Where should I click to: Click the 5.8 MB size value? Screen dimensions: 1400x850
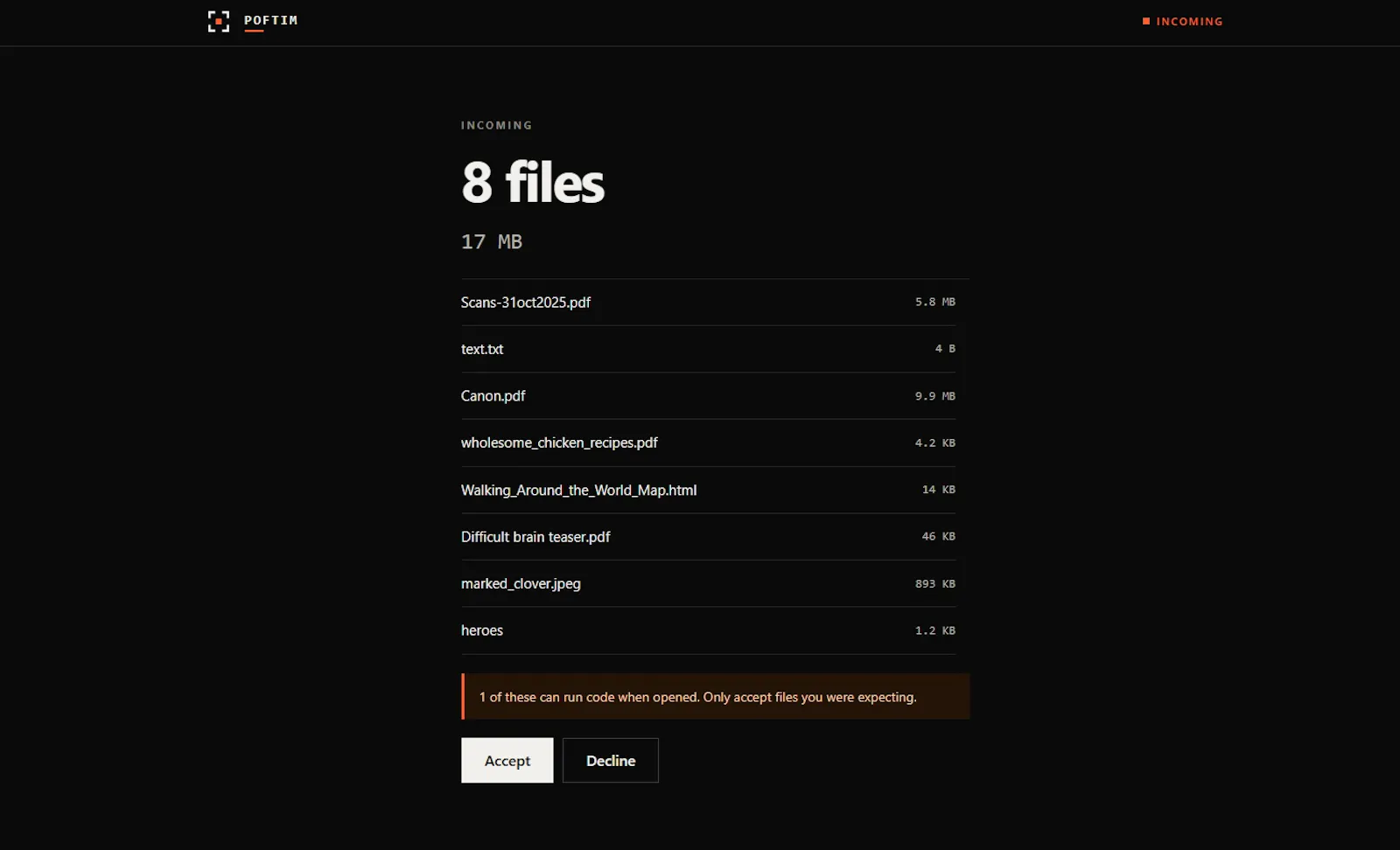pyautogui.click(x=935, y=302)
